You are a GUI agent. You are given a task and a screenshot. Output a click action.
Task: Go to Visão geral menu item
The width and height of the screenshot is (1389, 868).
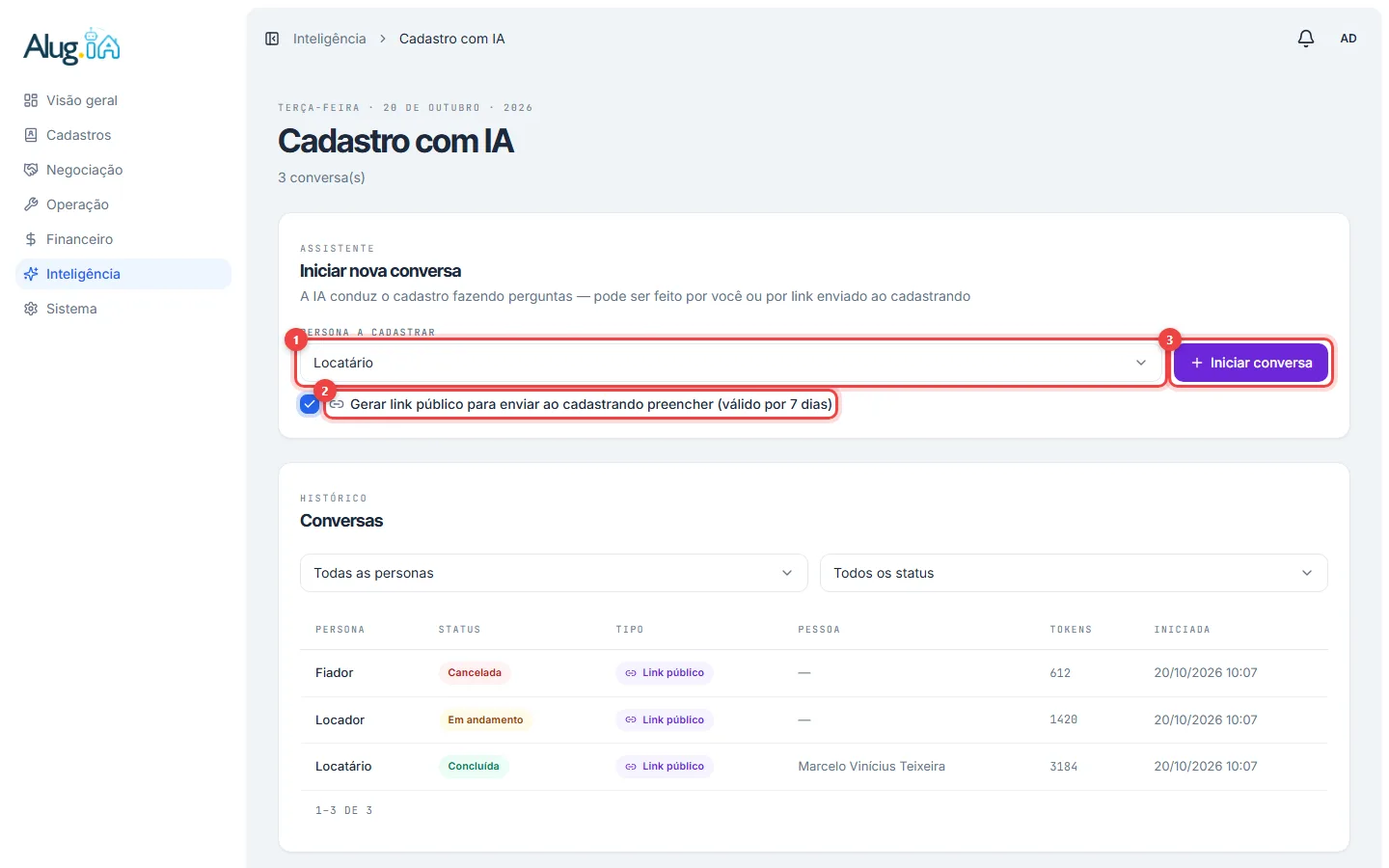tap(123, 100)
